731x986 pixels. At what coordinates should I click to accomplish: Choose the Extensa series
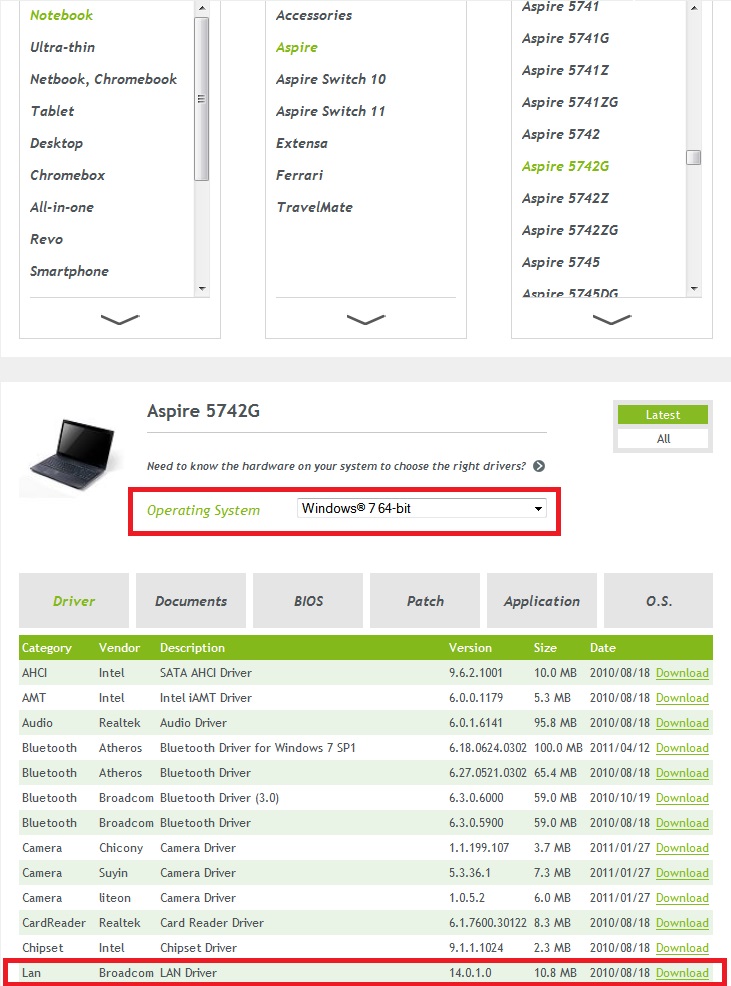[x=302, y=143]
